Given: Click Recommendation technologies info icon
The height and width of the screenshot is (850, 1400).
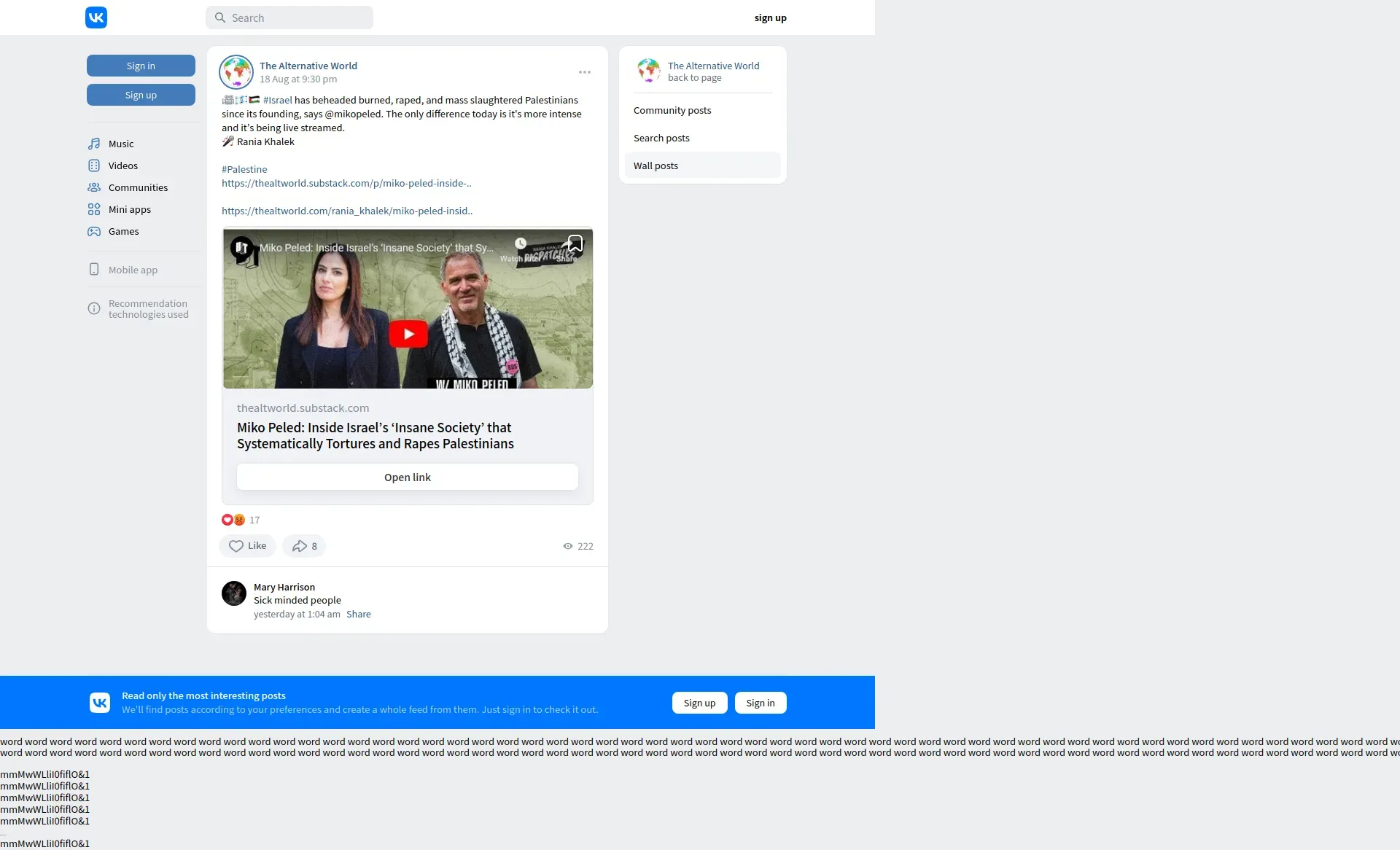Looking at the screenshot, I should click(x=94, y=308).
